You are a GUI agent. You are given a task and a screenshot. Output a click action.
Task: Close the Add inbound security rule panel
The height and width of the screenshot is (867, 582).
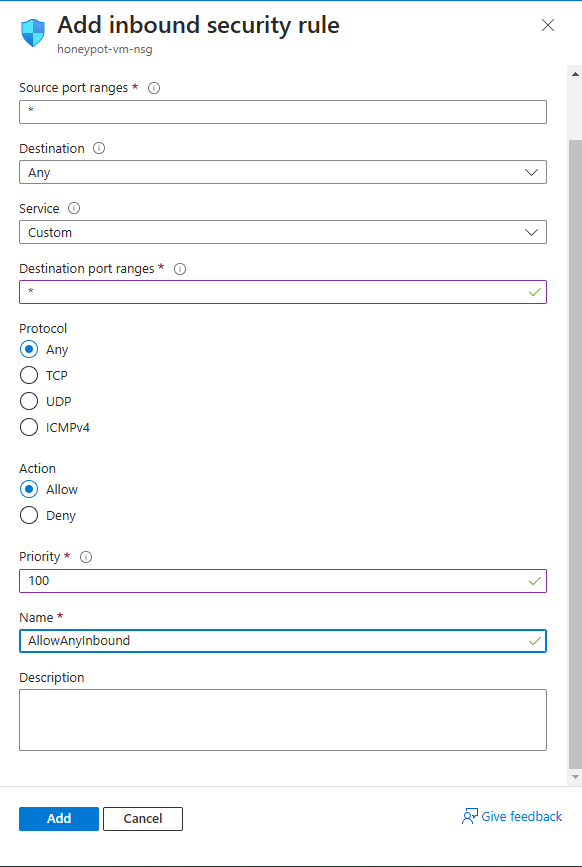coord(548,25)
